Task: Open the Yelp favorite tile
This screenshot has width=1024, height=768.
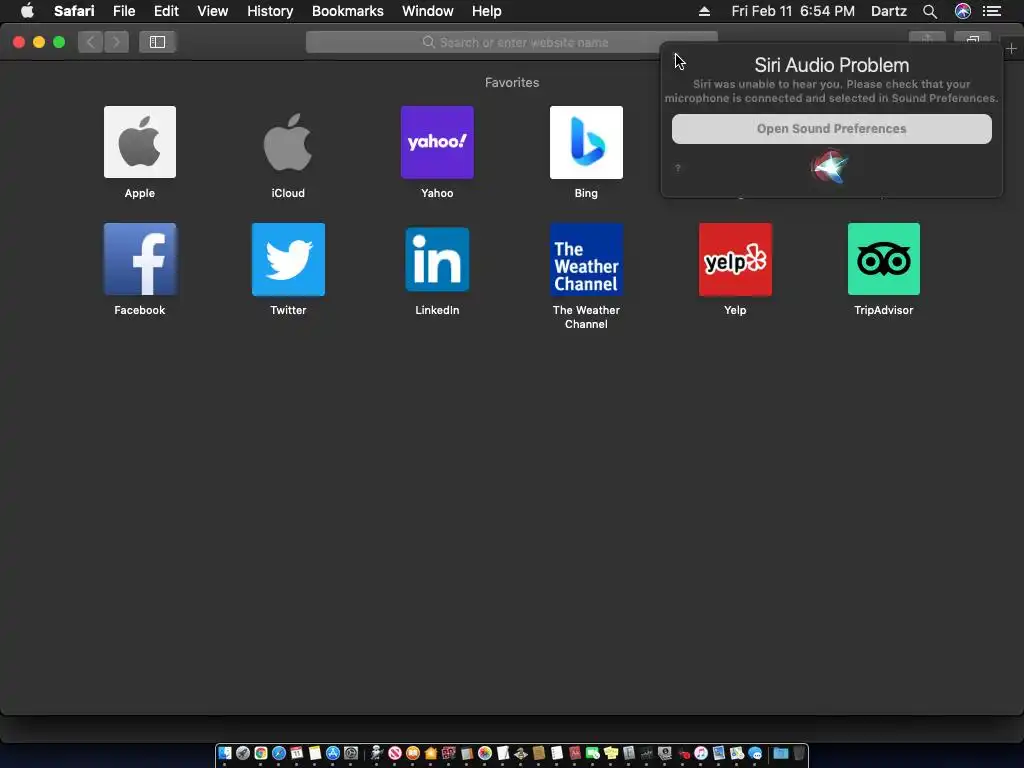Action: pos(735,259)
